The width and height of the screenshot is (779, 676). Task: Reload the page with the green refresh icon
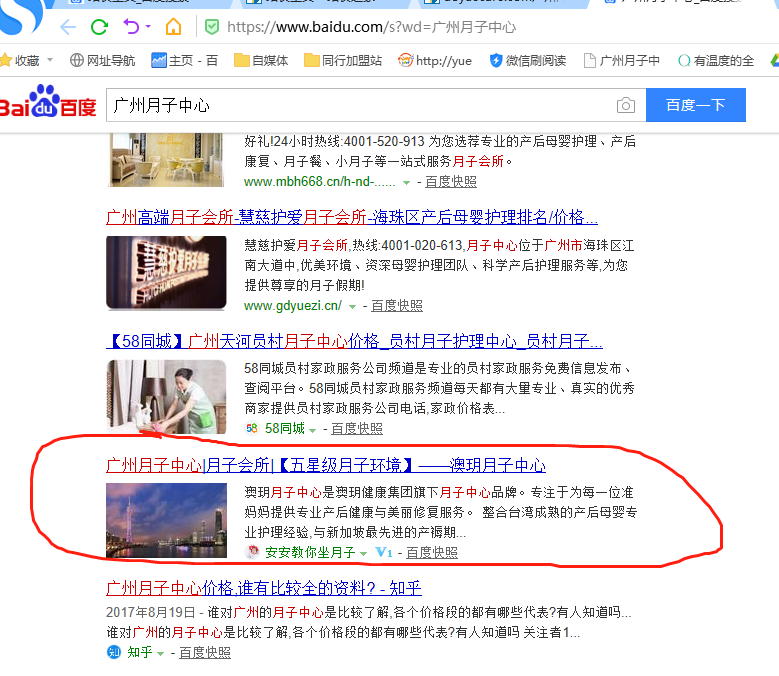coord(99,27)
